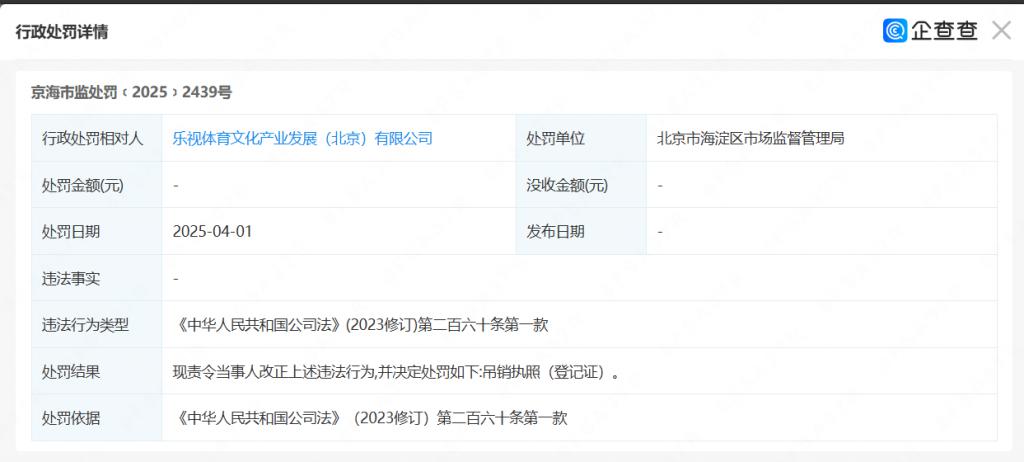Image resolution: width=1024 pixels, height=462 pixels.
Task: Click the 违法事实 label cell
Action: [x=97, y=278]
